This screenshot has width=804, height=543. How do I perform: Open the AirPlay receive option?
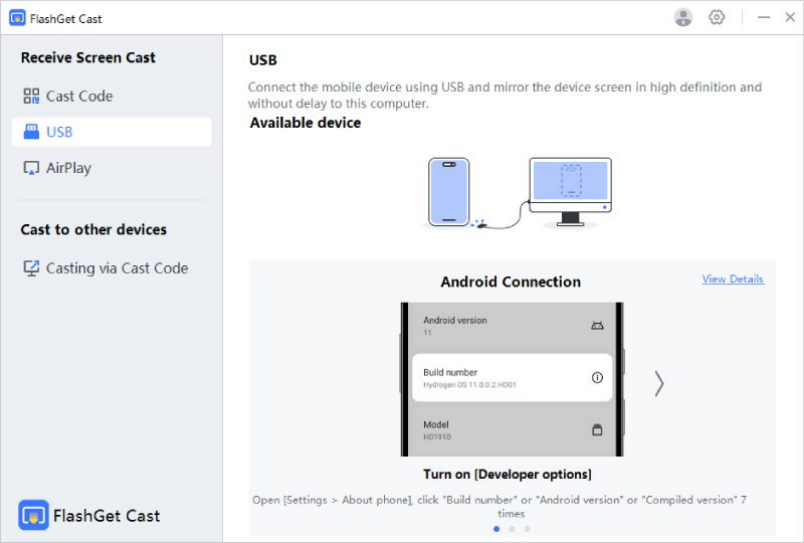point(68,168)
